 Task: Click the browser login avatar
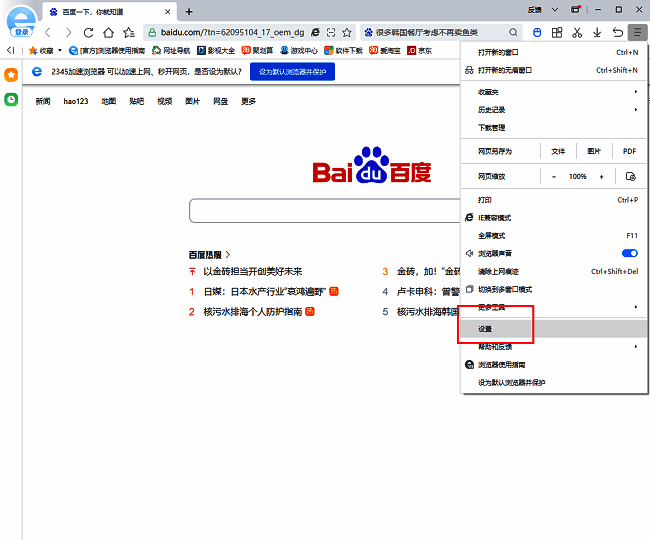pyautogui.click(x=22, y=22)
